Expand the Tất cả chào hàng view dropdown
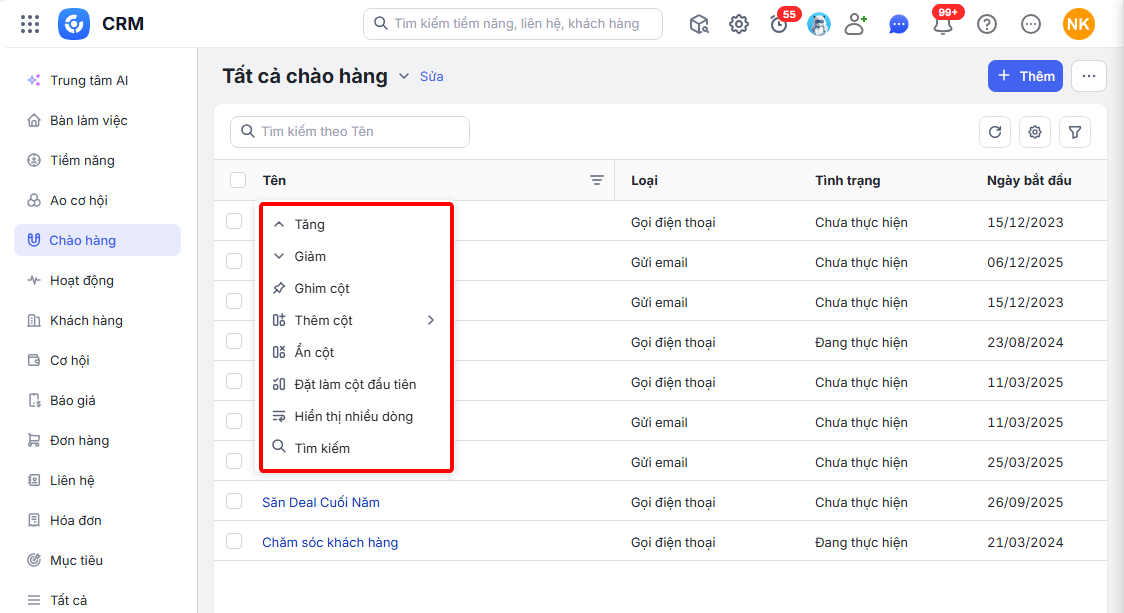 (404, 76)
